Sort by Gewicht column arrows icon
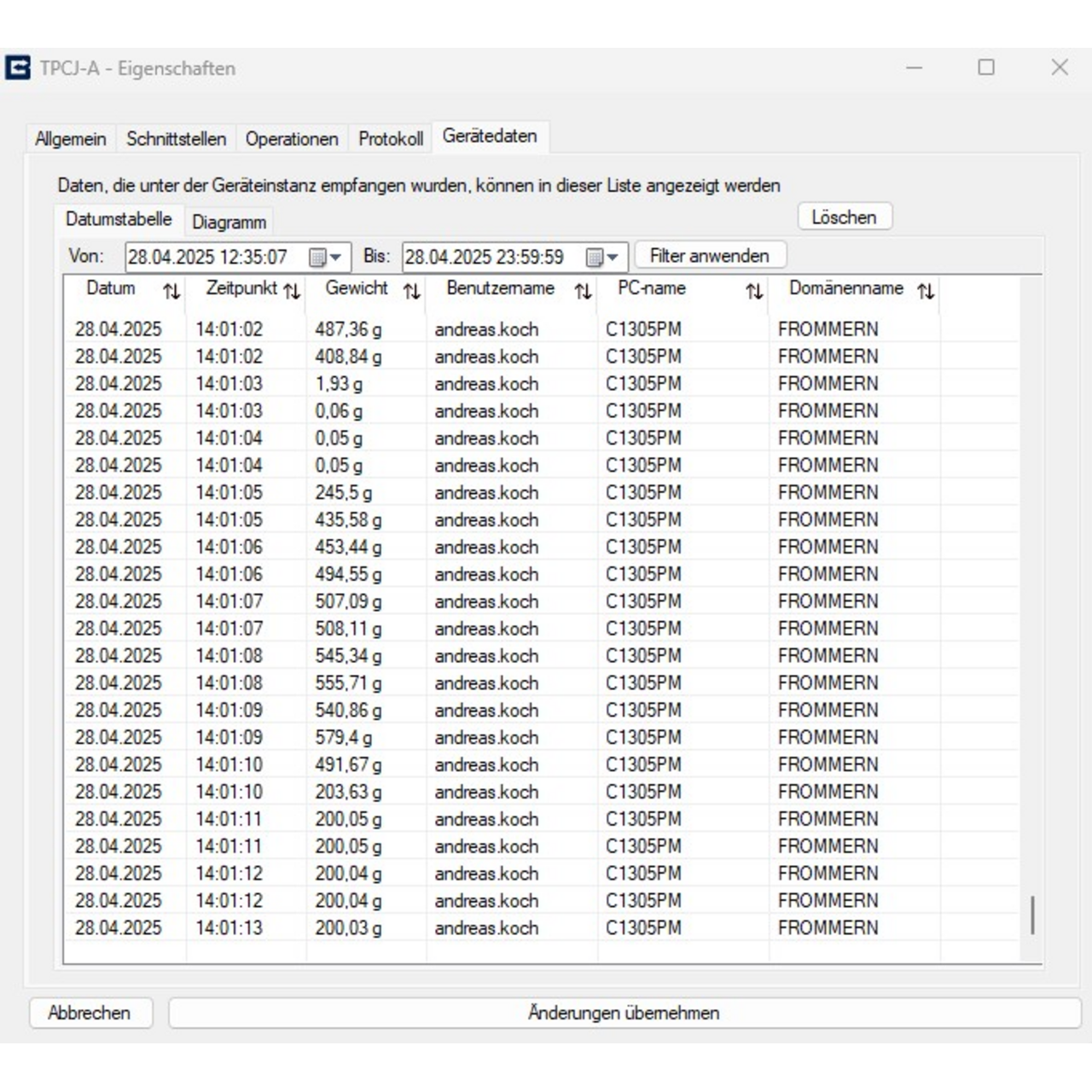Viewport: 1092px width, 1092px height. tap(412, 292)
